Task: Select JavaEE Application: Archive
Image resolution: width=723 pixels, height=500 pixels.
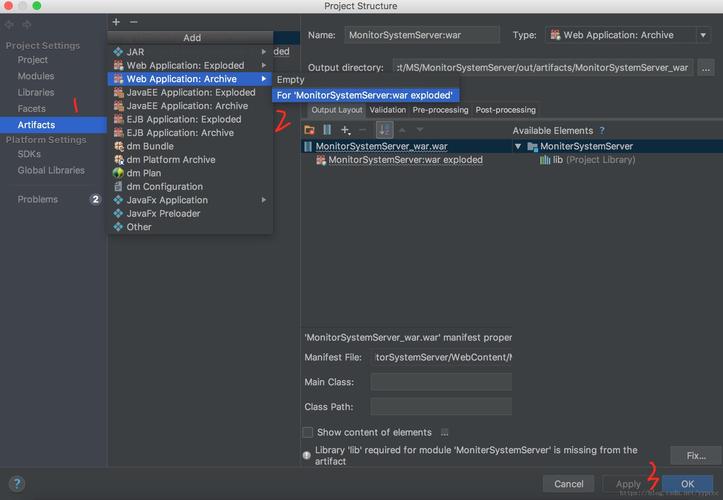Action: pos(190,106)
